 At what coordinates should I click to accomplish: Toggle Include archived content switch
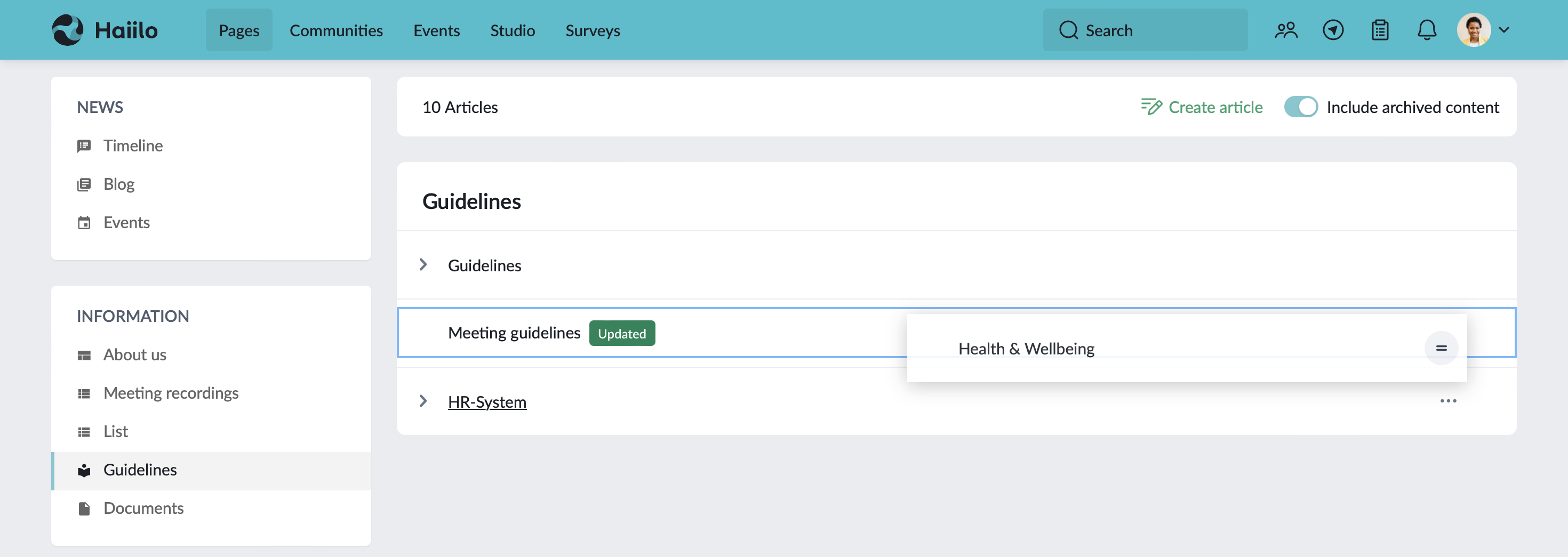pyautogui.click(x=1300, y=107)
